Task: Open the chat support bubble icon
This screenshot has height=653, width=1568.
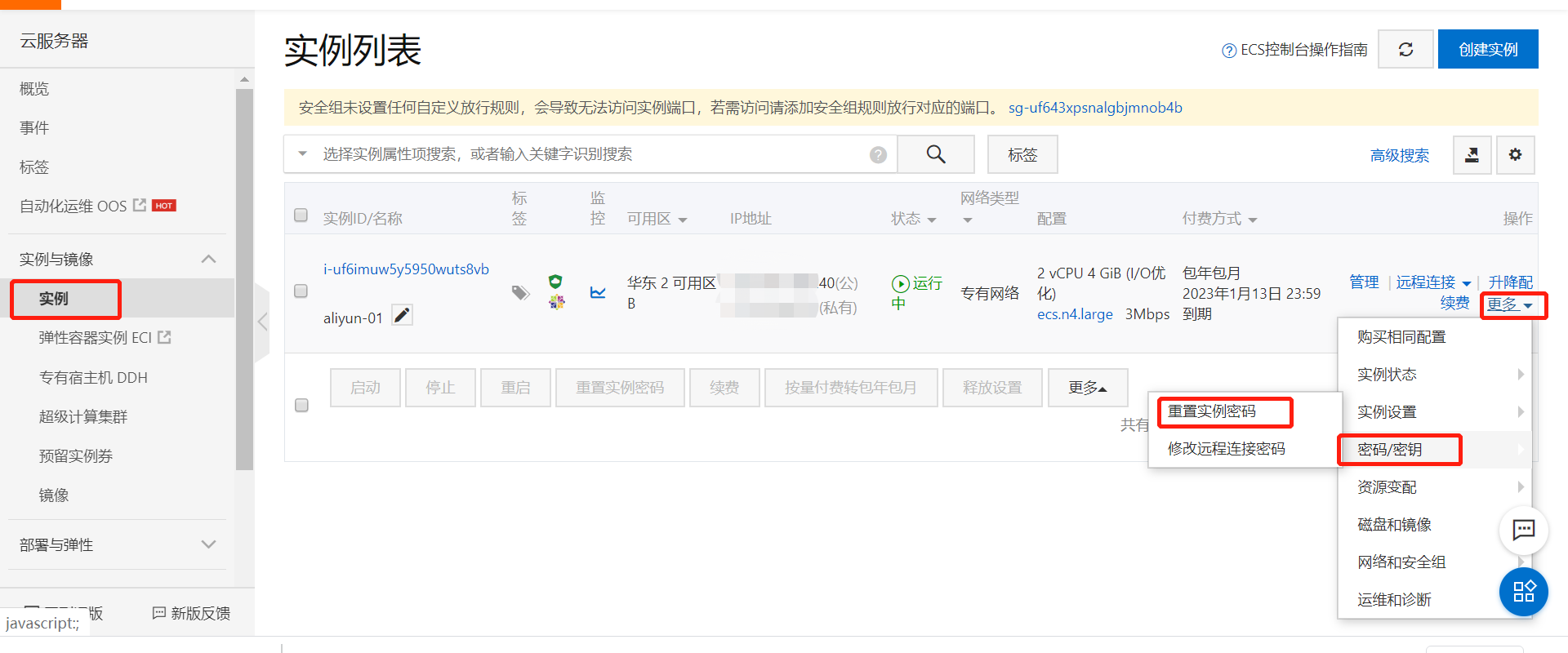Action: point(1523,530)
